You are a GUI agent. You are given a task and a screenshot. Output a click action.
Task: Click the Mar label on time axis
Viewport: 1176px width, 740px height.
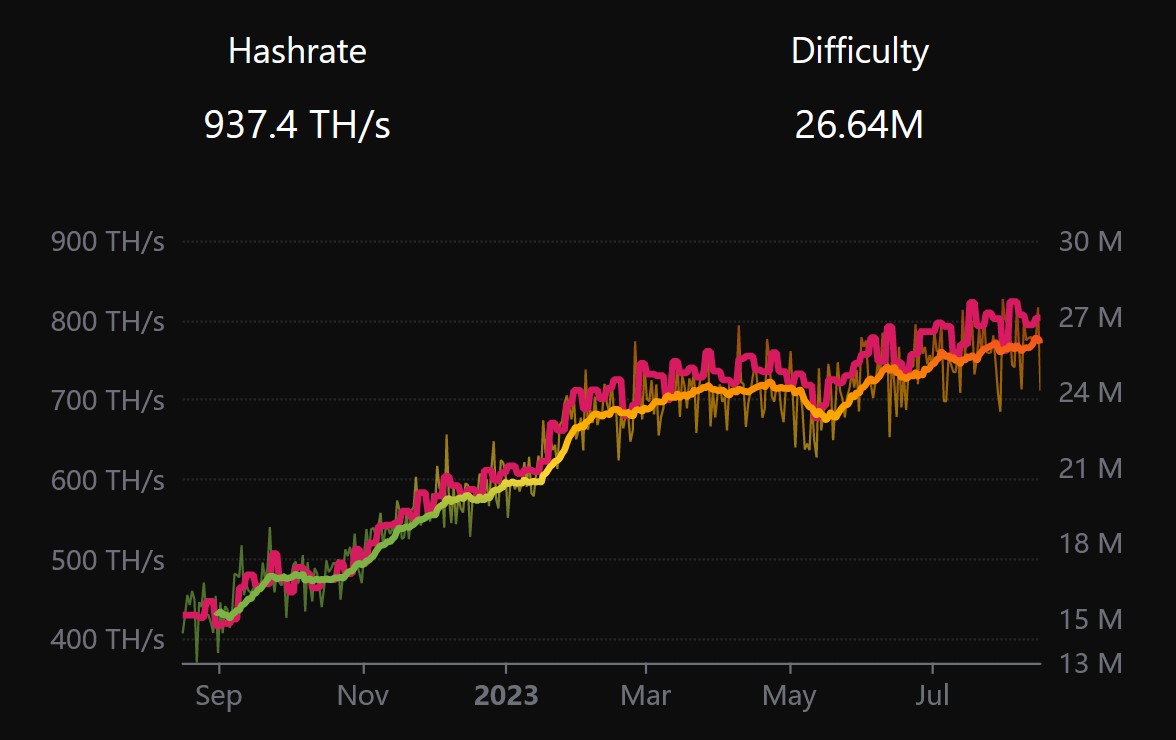(646, 695)
